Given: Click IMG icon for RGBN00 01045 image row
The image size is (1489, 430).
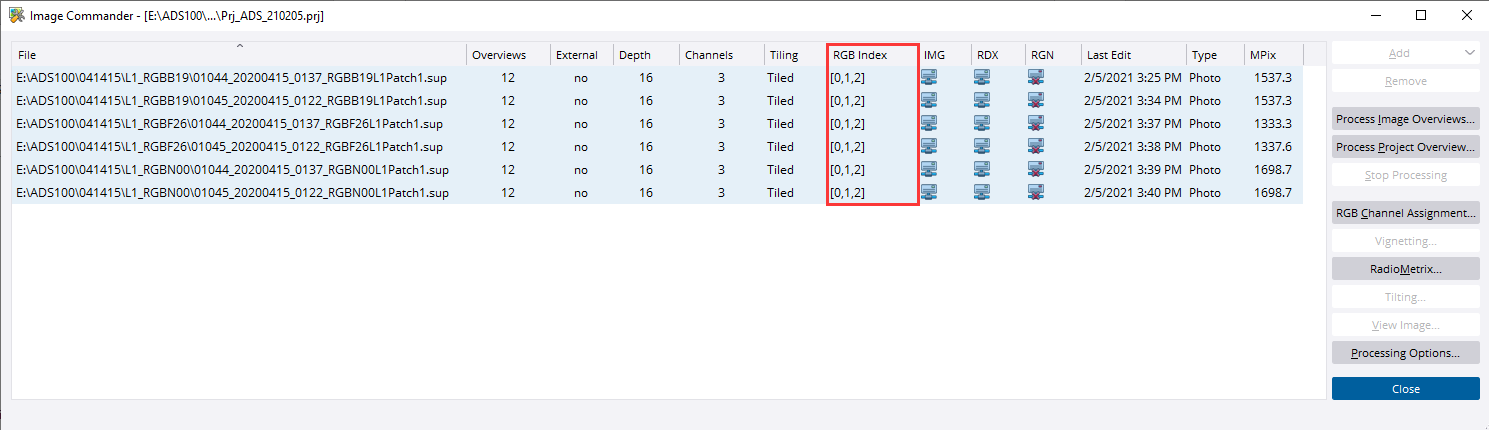Looking at the screenshot, I should [929, 193].
